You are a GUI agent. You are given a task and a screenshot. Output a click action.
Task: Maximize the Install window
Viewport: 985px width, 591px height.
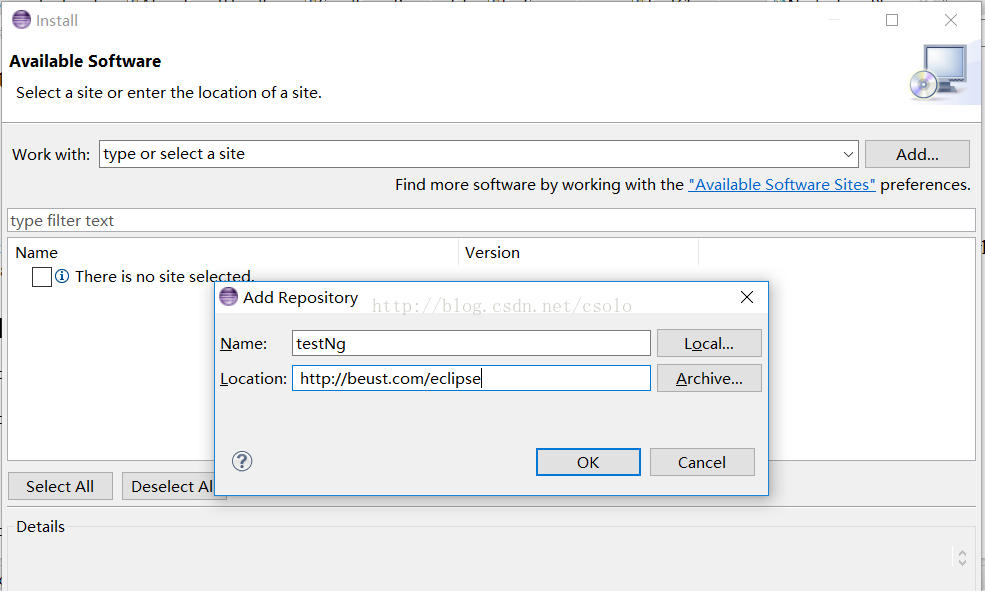tap(892, 20)
